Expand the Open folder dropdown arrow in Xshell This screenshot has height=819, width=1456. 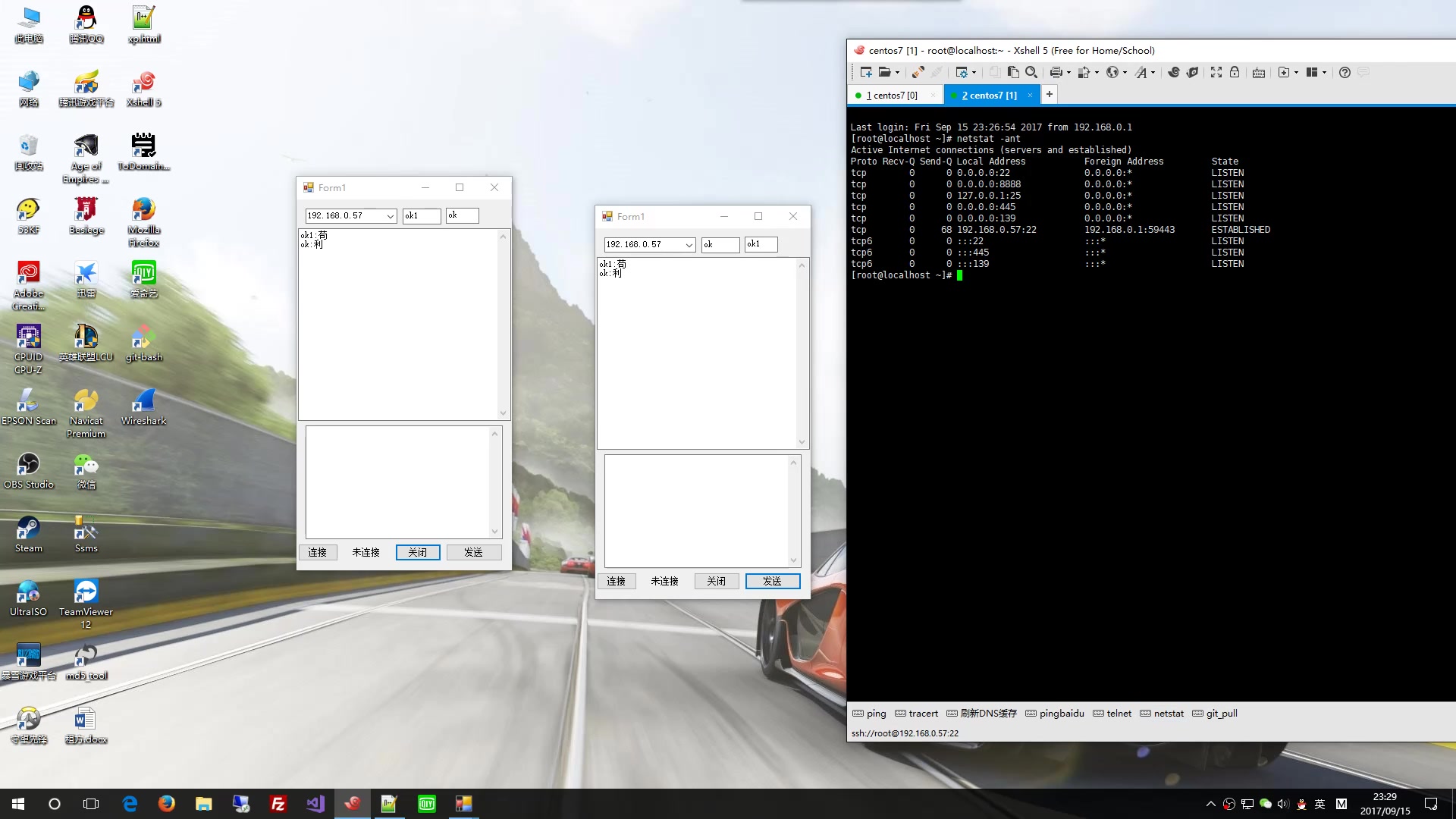[897, 73]
